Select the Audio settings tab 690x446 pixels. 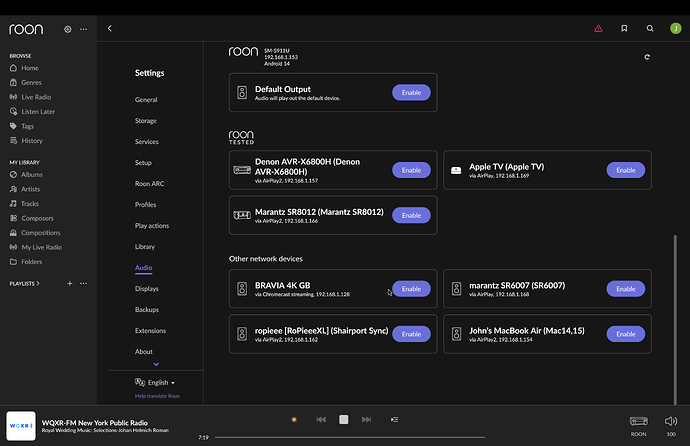coord(143,268)
